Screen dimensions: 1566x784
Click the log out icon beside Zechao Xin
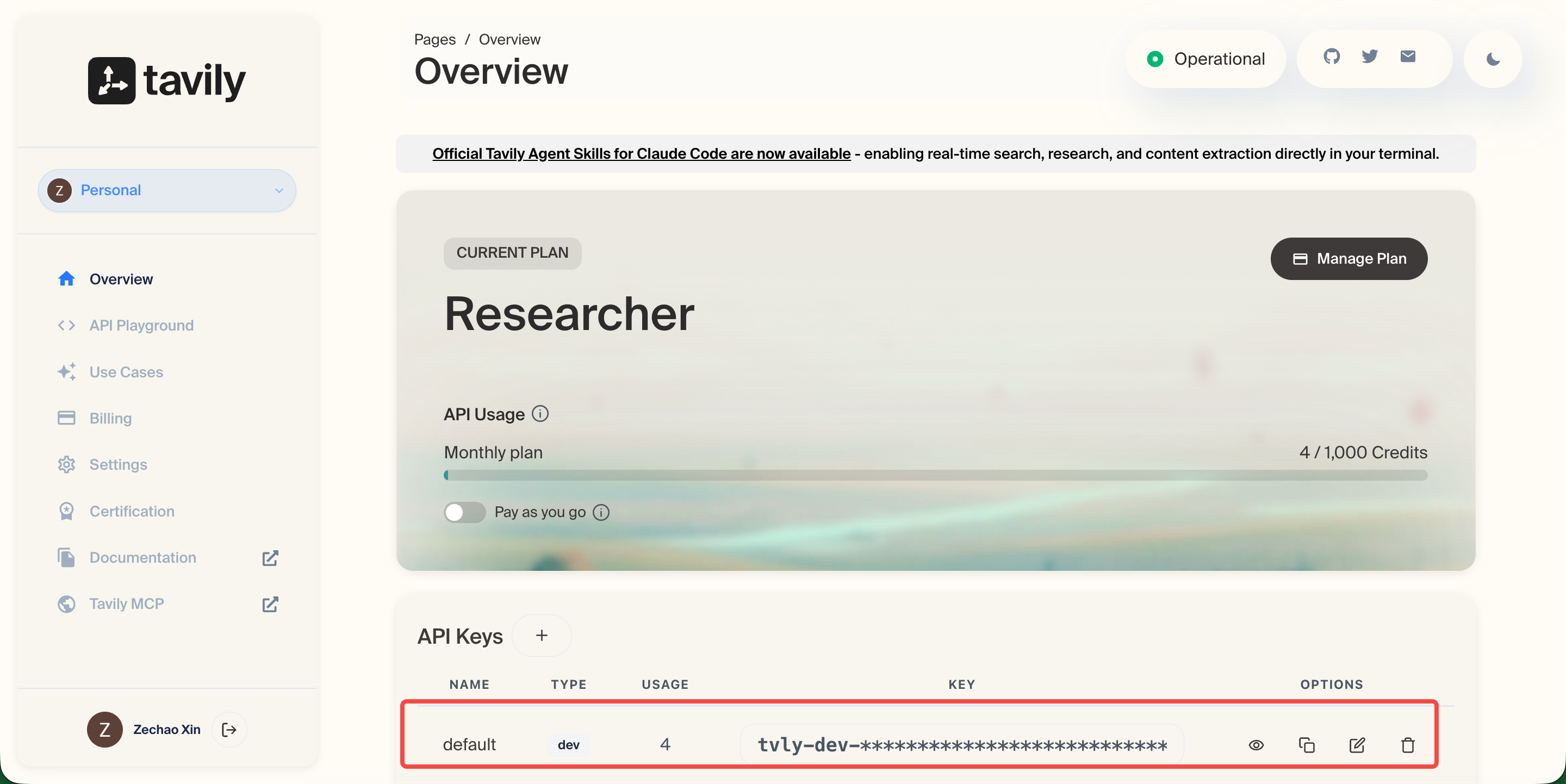coord(229,729)
